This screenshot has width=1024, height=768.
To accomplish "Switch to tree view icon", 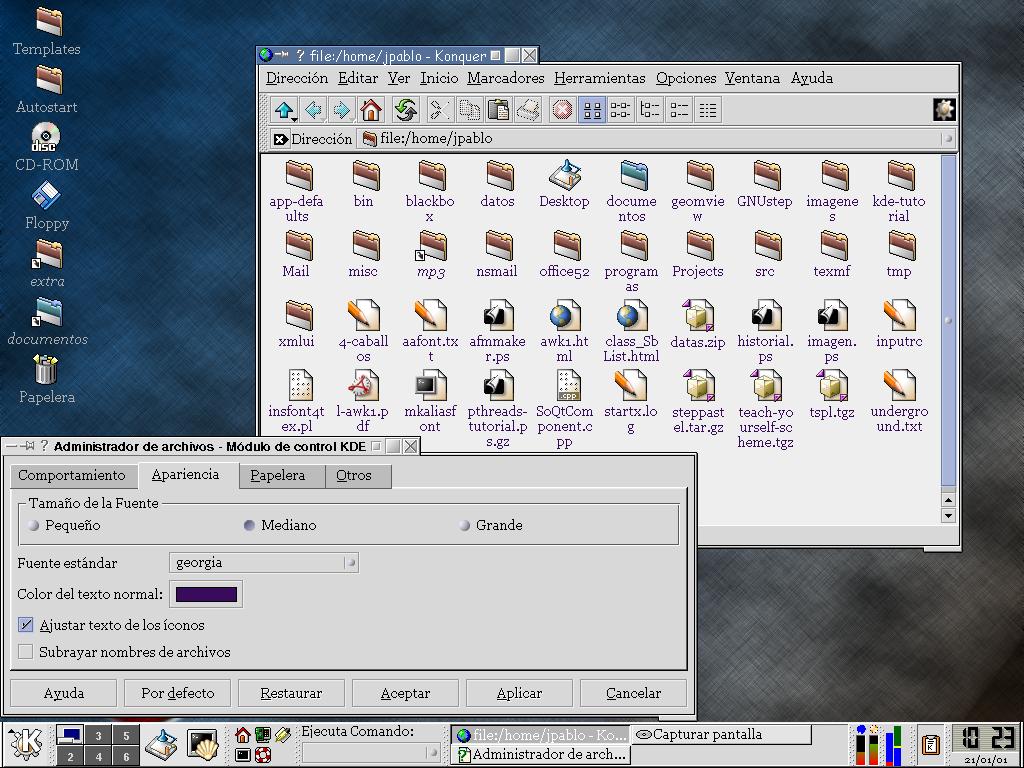I will pyautogui.click(x=650, y=110).
